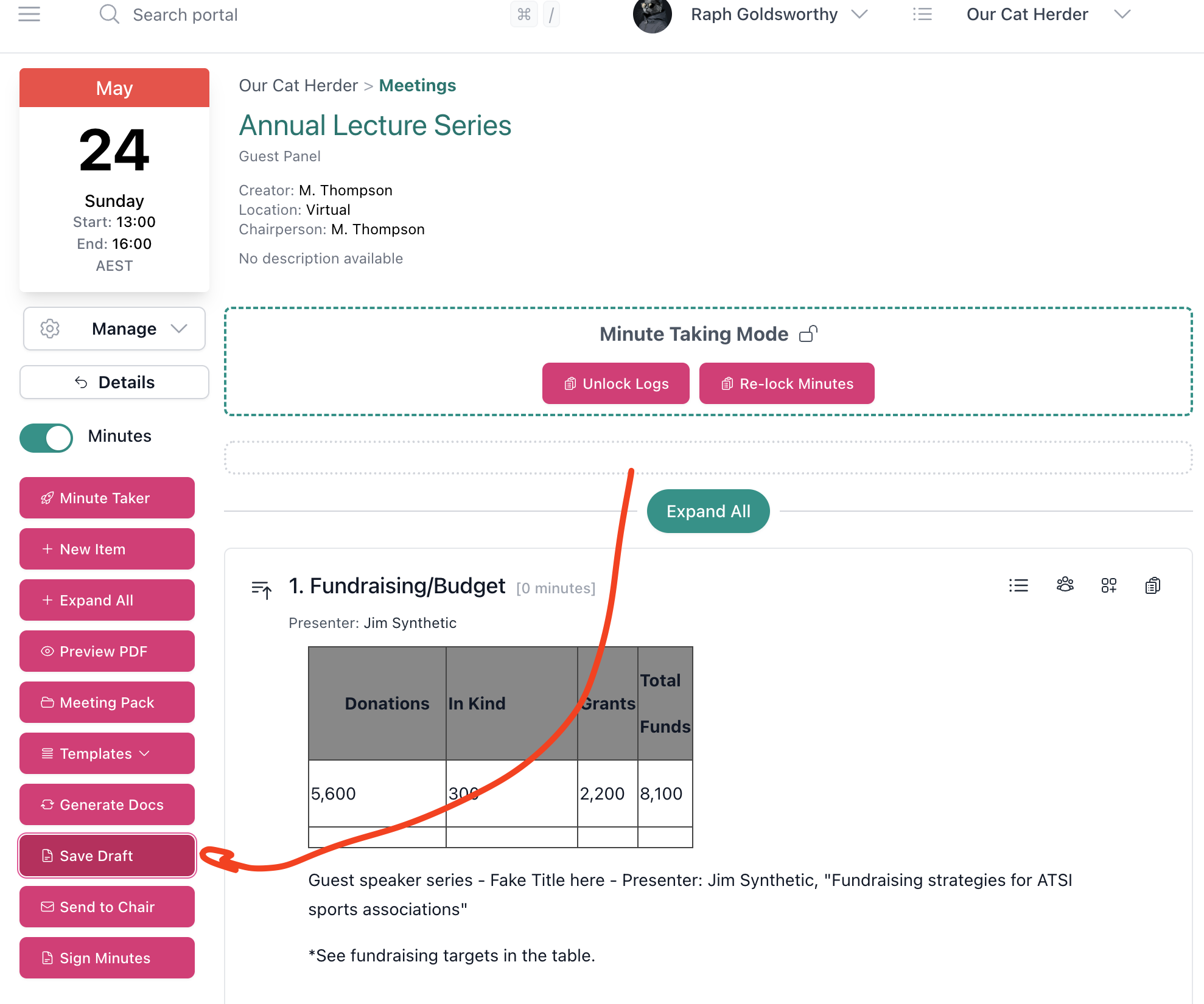The image size is (1204, 1004).
Task: Click the move-up sort icon beside item 1
Action: (262, 589)
